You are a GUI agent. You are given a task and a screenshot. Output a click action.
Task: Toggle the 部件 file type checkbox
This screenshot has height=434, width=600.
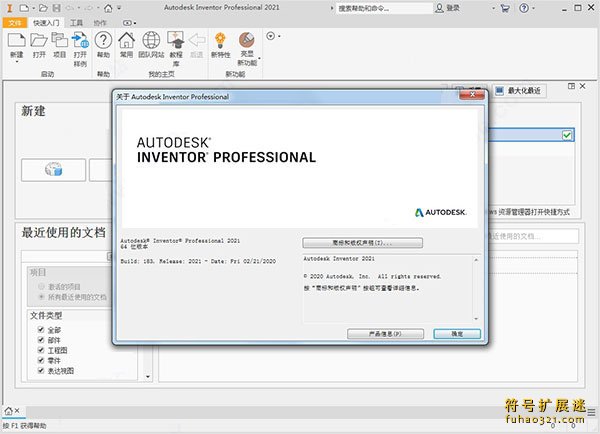pyautogui.click(x=41, y=339)
